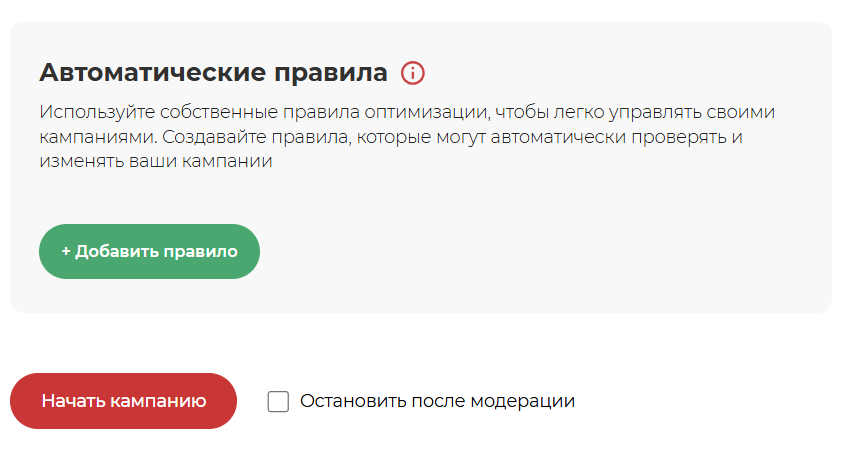Tick the Остановить после модерации checkbox
The image size is (844, 463).
278,402
